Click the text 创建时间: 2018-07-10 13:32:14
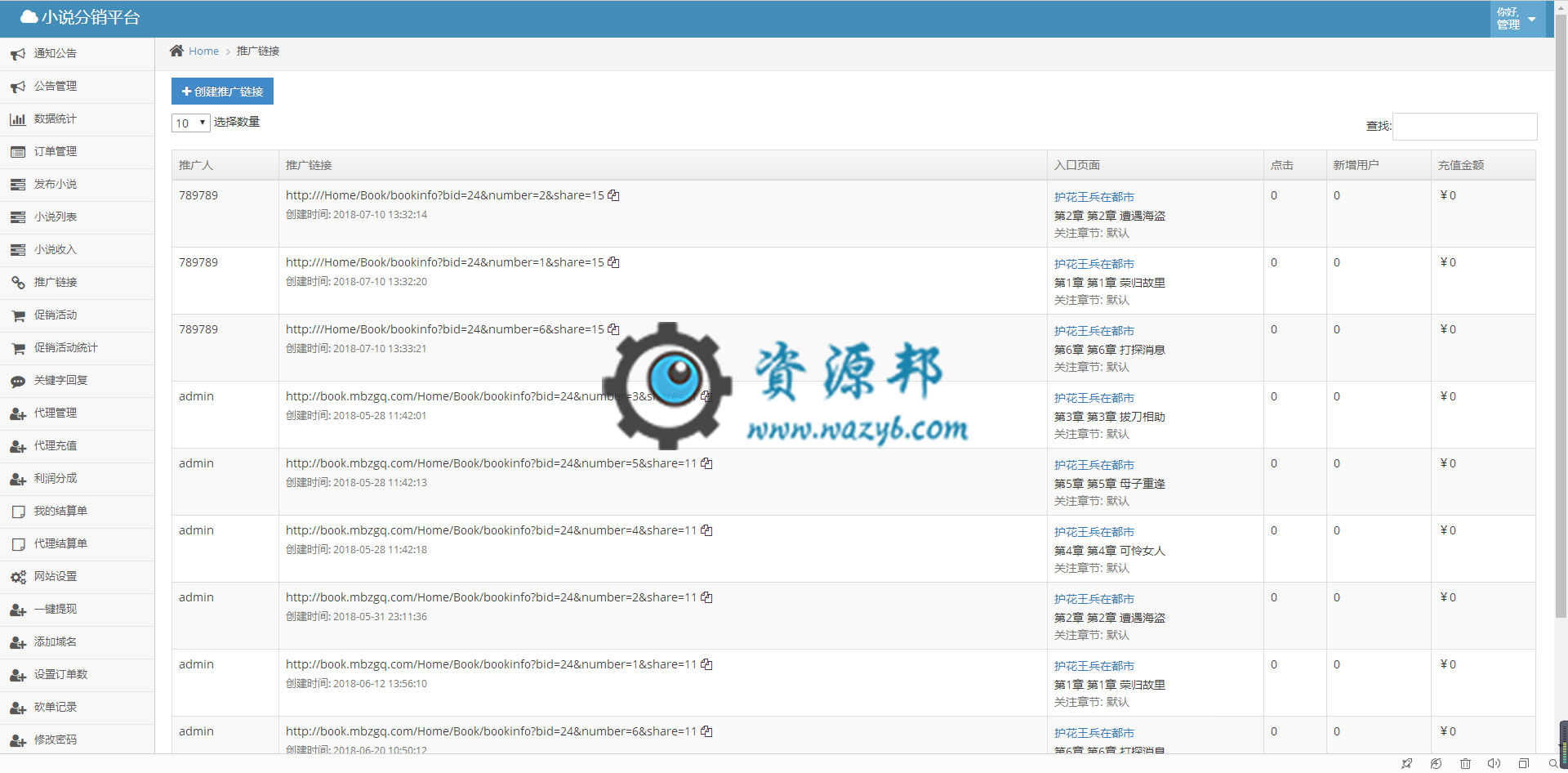Screen dimensions: 1568x773 [356, 215]
